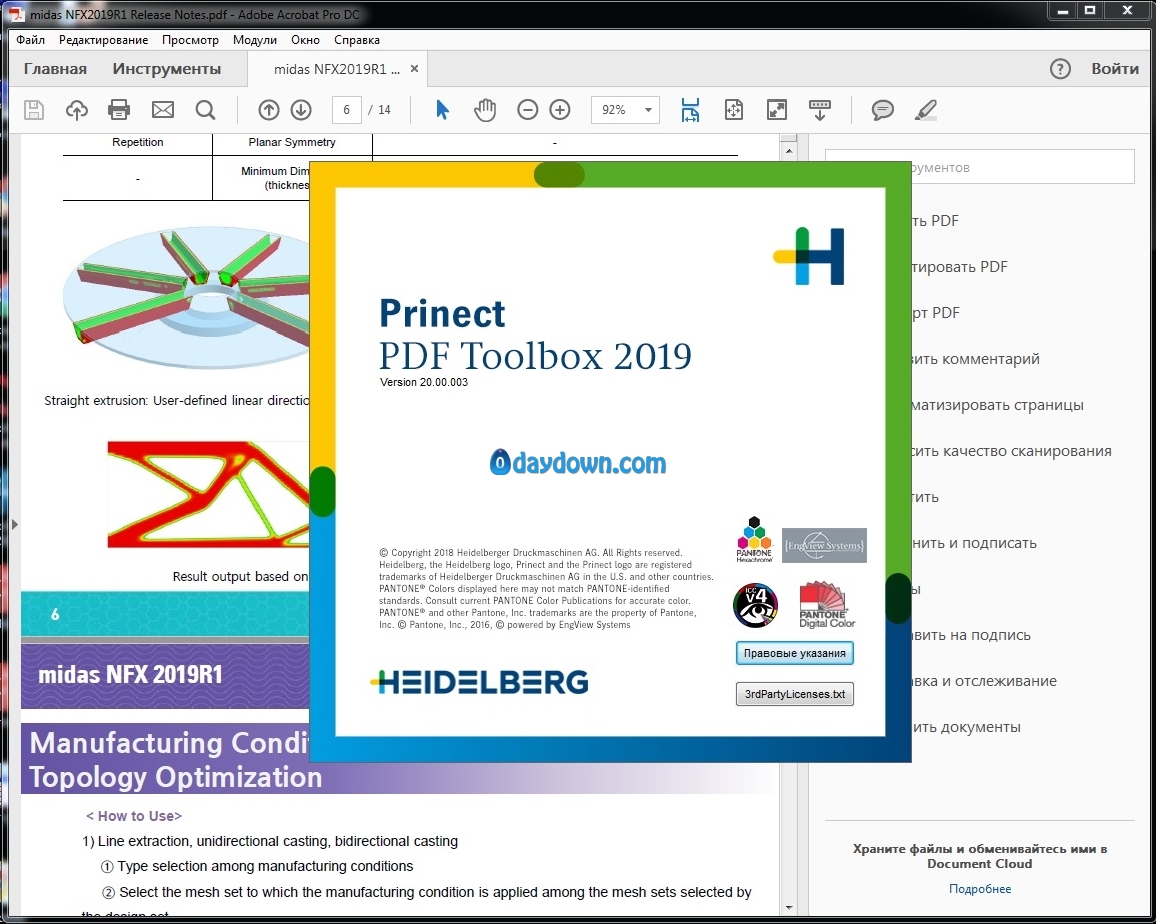Go to previous page arrow icon

(268, 110)
